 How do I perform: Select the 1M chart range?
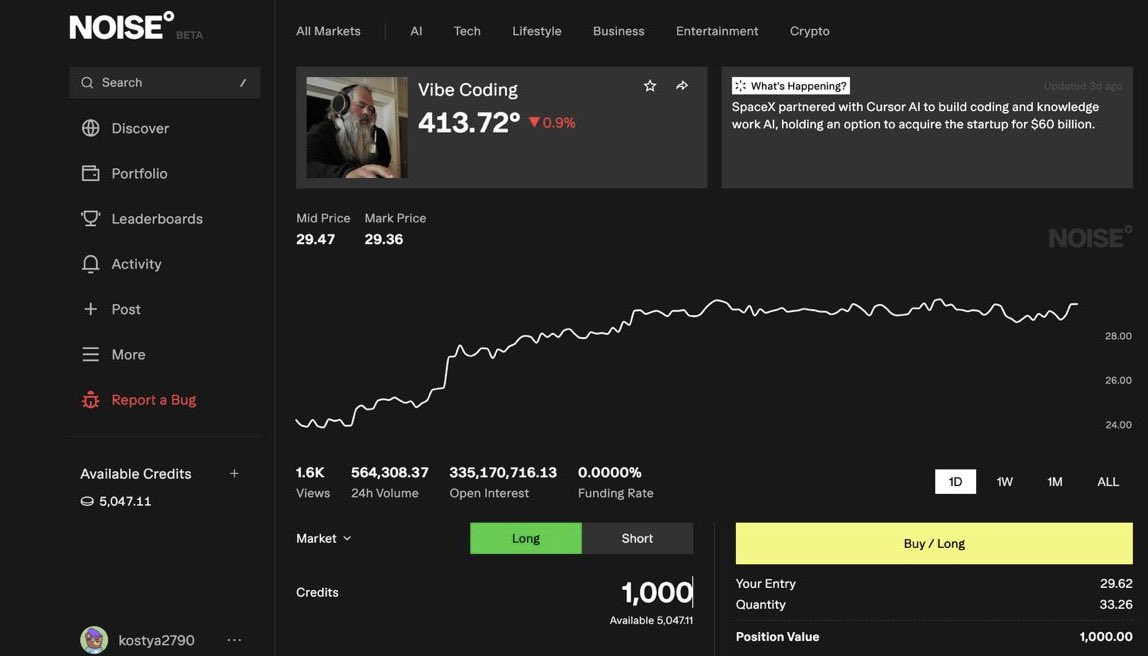[x=1054, y=482]
